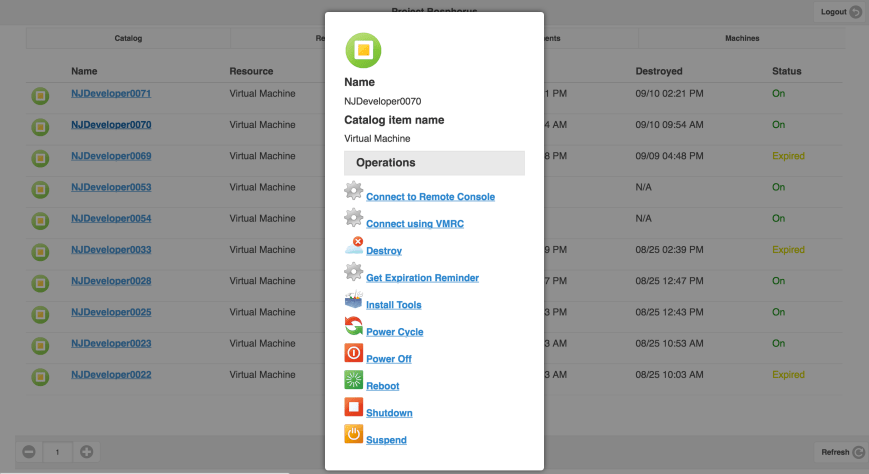Open the Catalog tab
This screenshot has width=869, height=474.
point(128,38)
